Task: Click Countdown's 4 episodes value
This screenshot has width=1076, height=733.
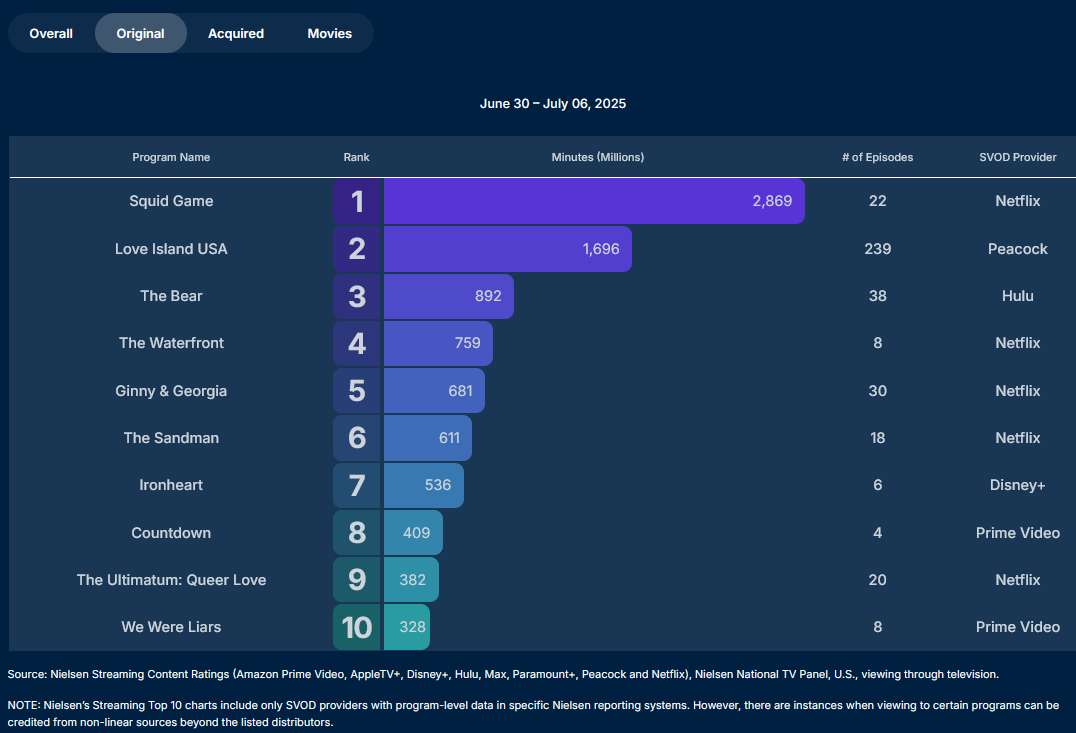Action: (878, 533)
